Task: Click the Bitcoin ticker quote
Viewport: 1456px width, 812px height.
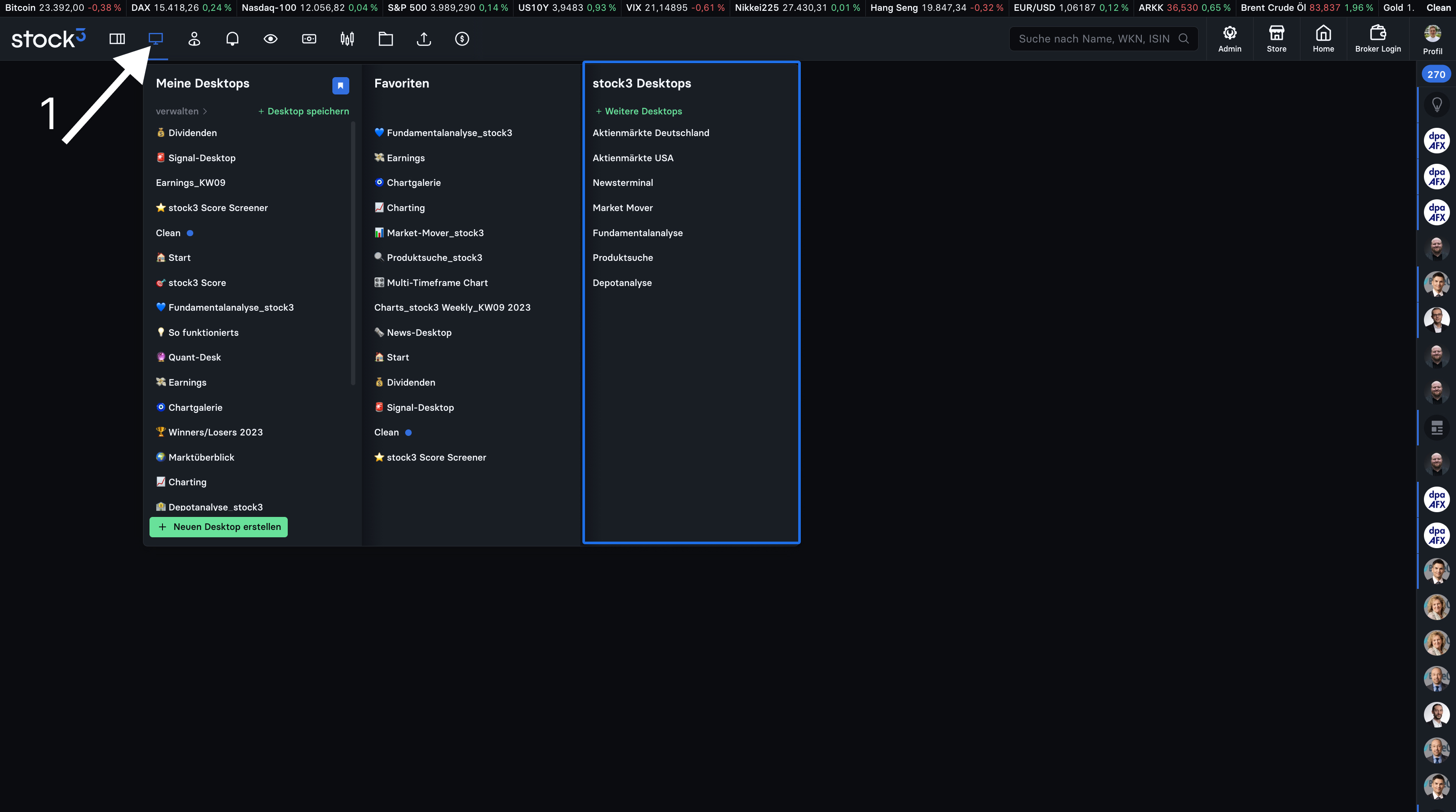Action: 63,7
